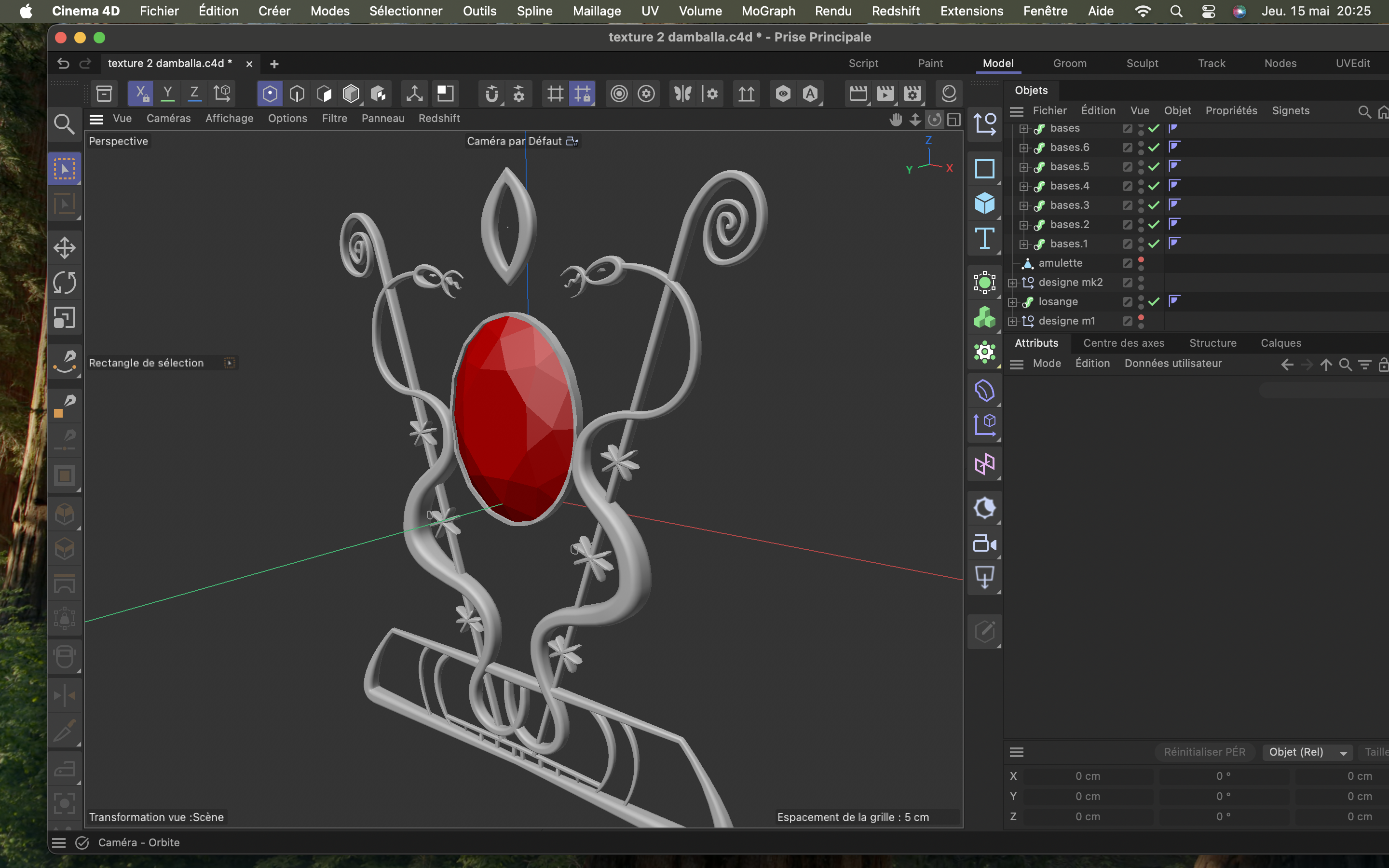Click the Y rotation input field

coord(1223,796)
